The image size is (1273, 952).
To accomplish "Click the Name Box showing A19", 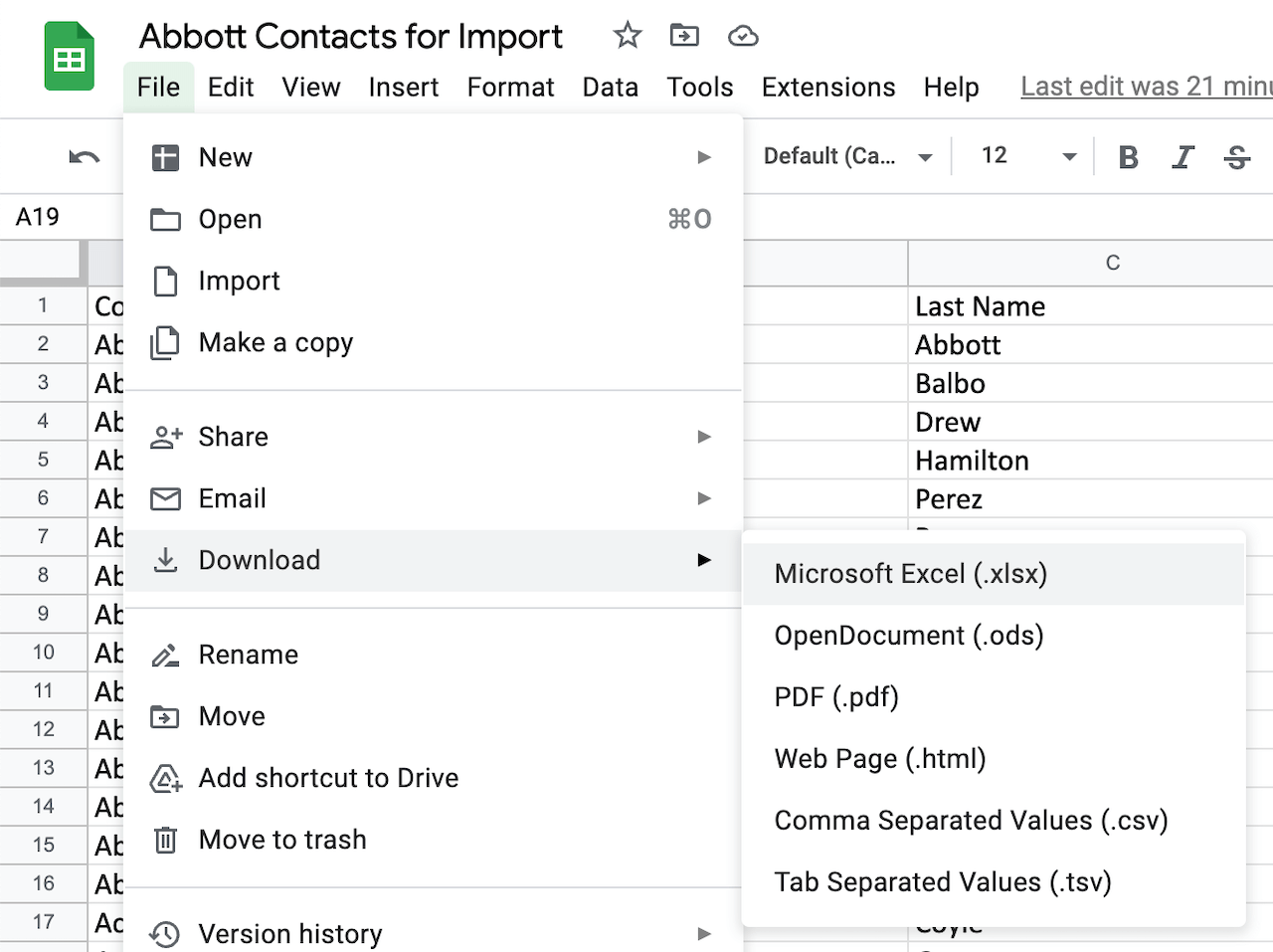I will coord(38,216).
